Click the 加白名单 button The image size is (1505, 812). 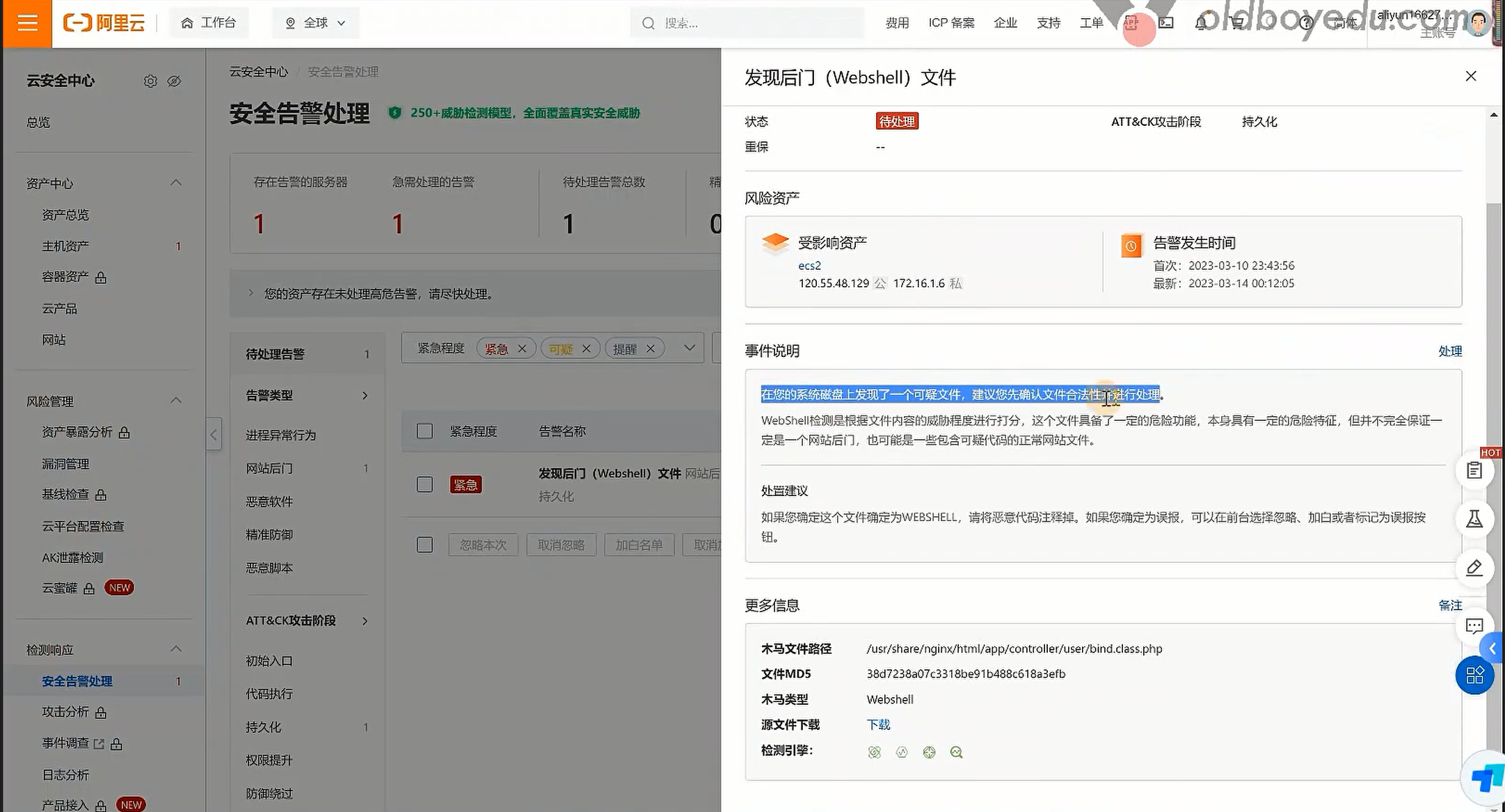pos(639,545)
